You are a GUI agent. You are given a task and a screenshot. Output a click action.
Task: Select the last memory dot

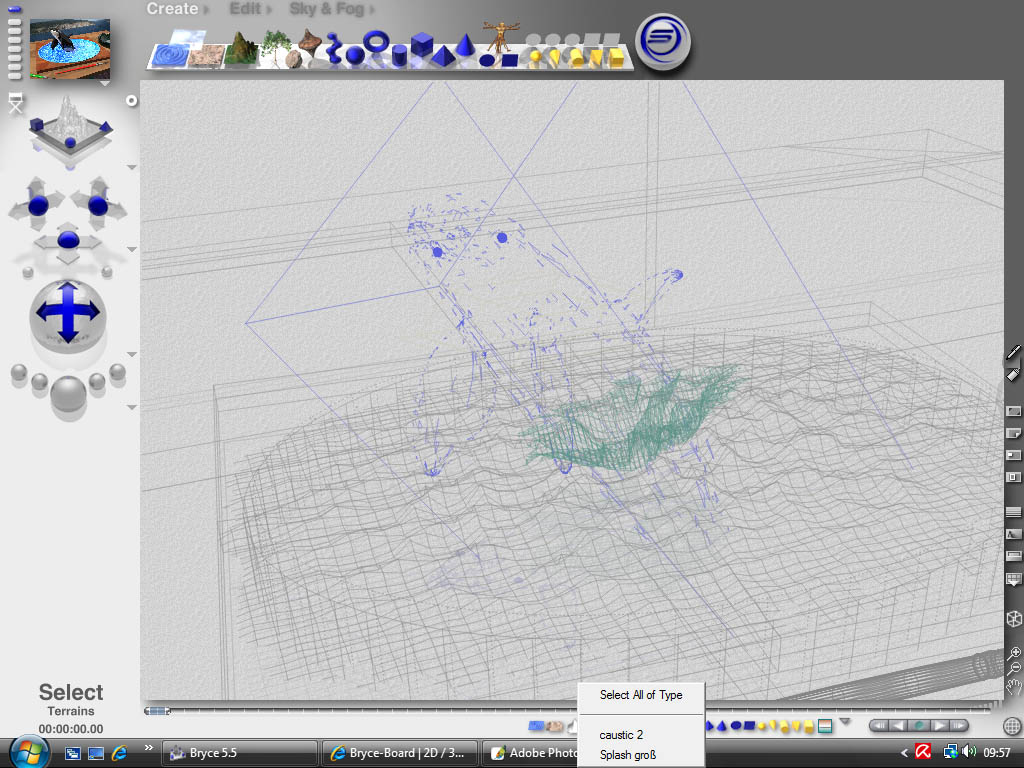tap(14, 76)
